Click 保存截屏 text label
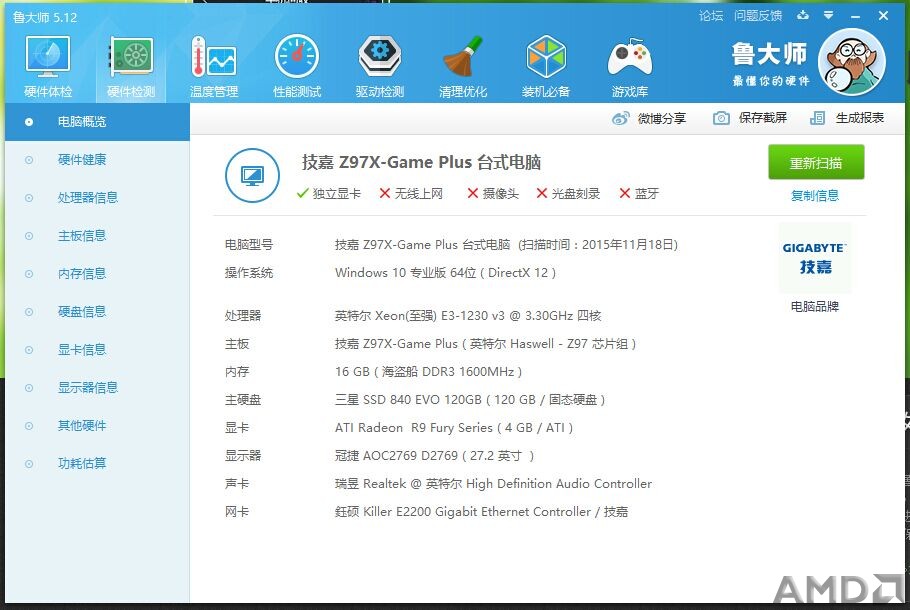The image size is (910, 610). pos(763,118)
